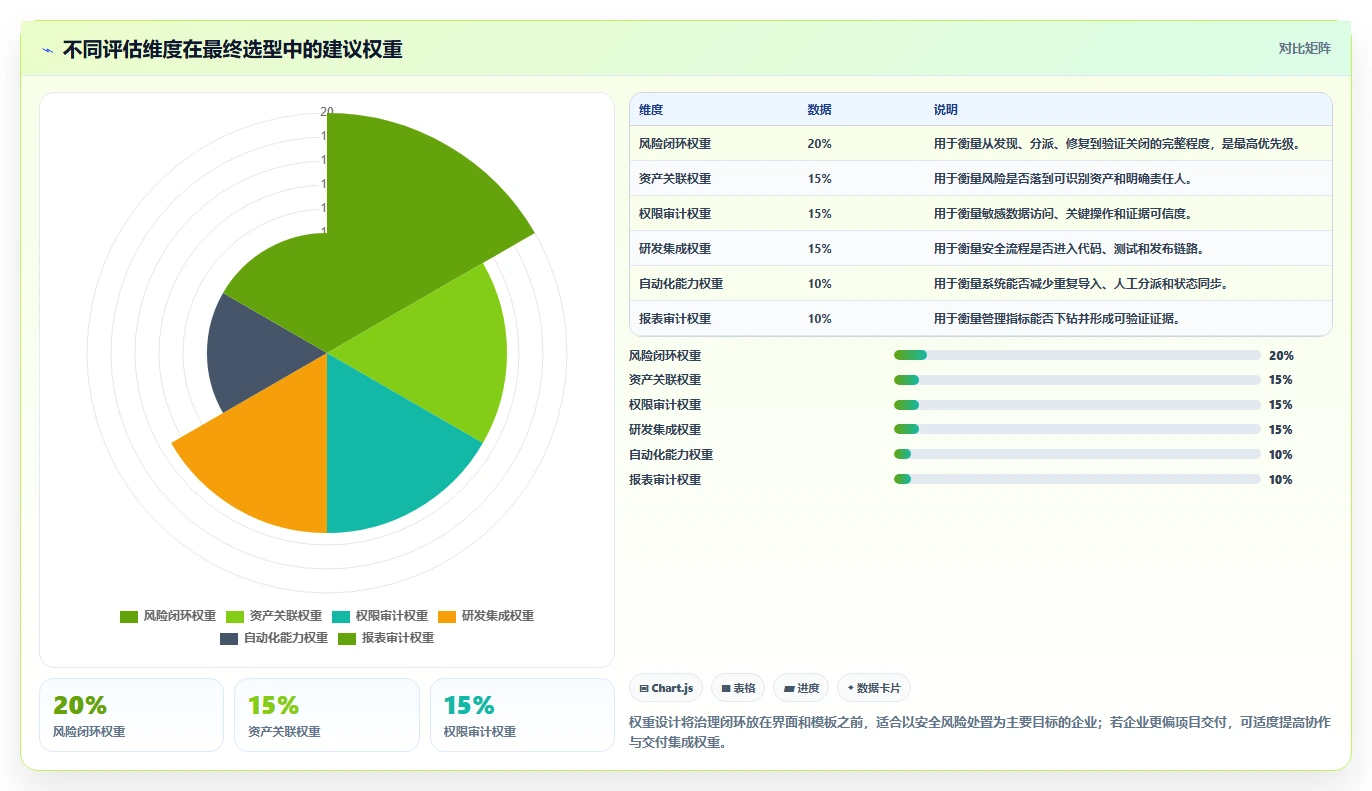Click the progress bar for 风险闭环权重

[1077, 355]
